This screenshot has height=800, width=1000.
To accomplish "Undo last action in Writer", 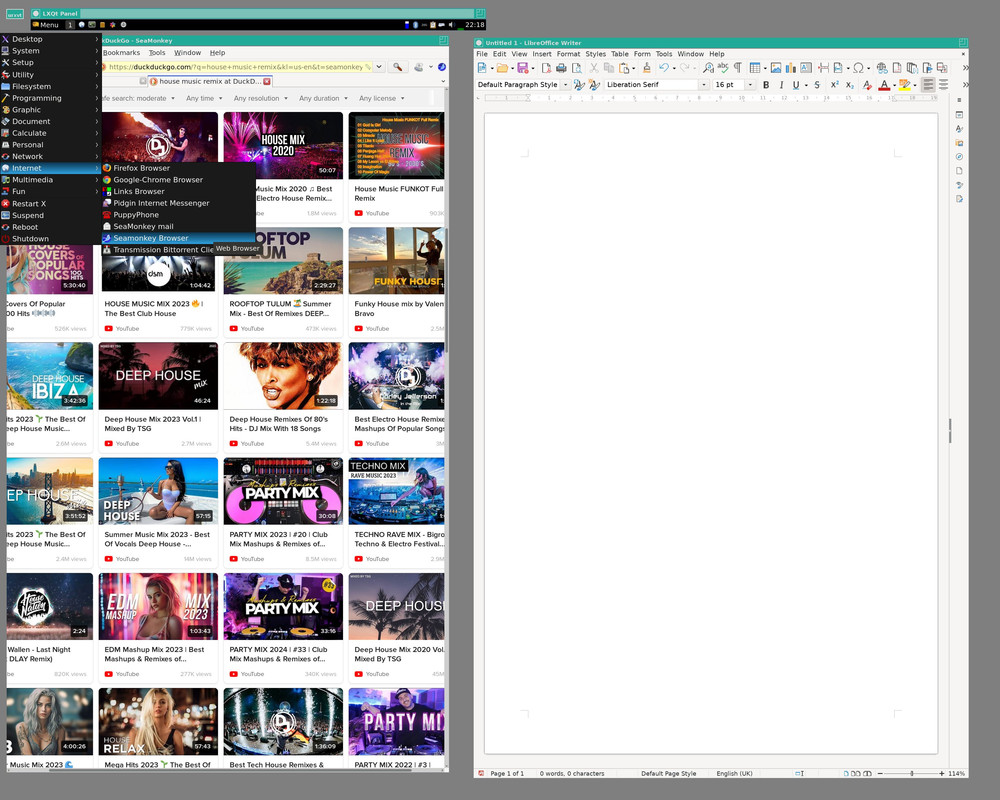I will 664,68.
